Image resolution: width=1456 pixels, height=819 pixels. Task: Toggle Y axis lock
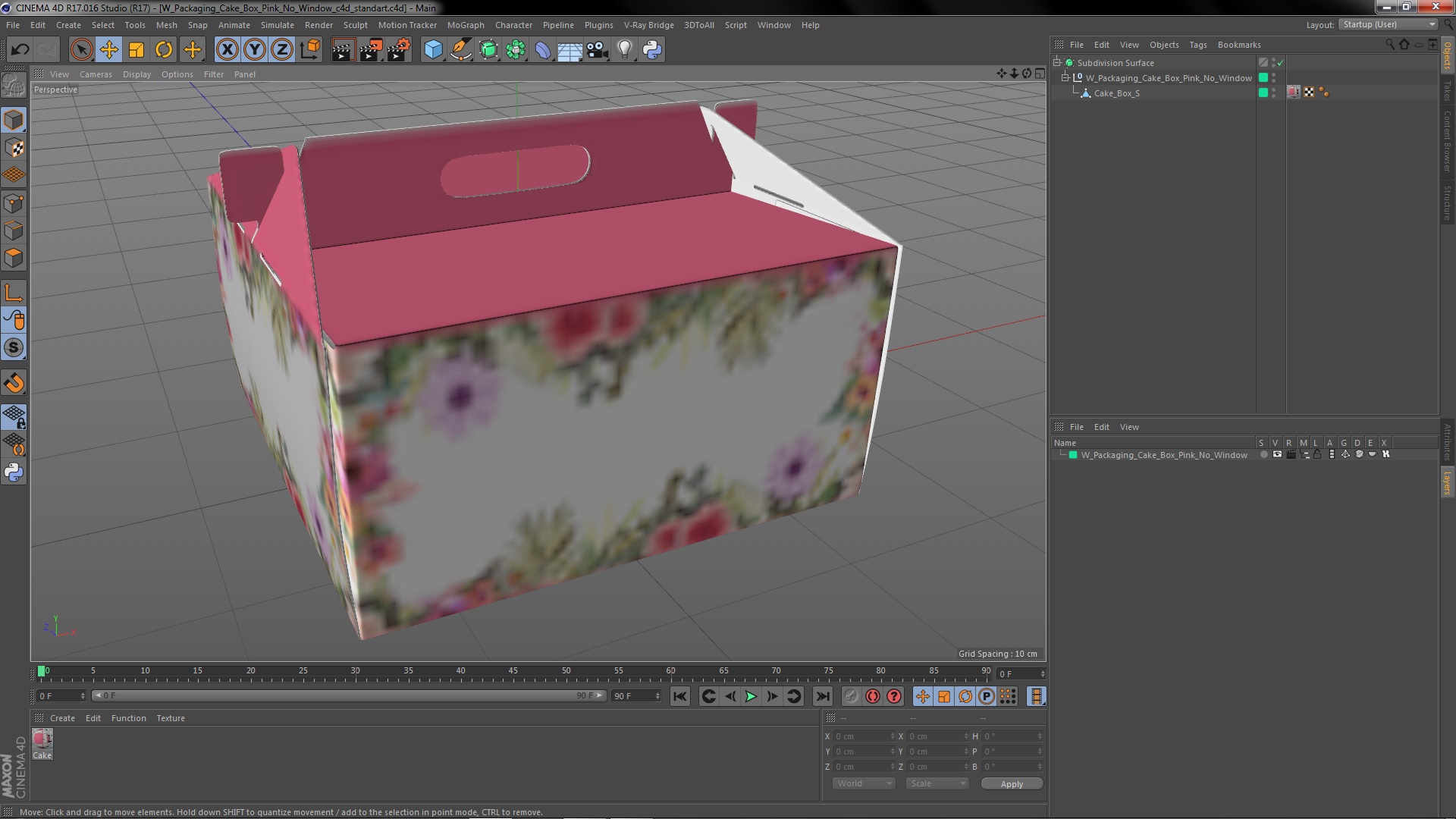[255, 50]
